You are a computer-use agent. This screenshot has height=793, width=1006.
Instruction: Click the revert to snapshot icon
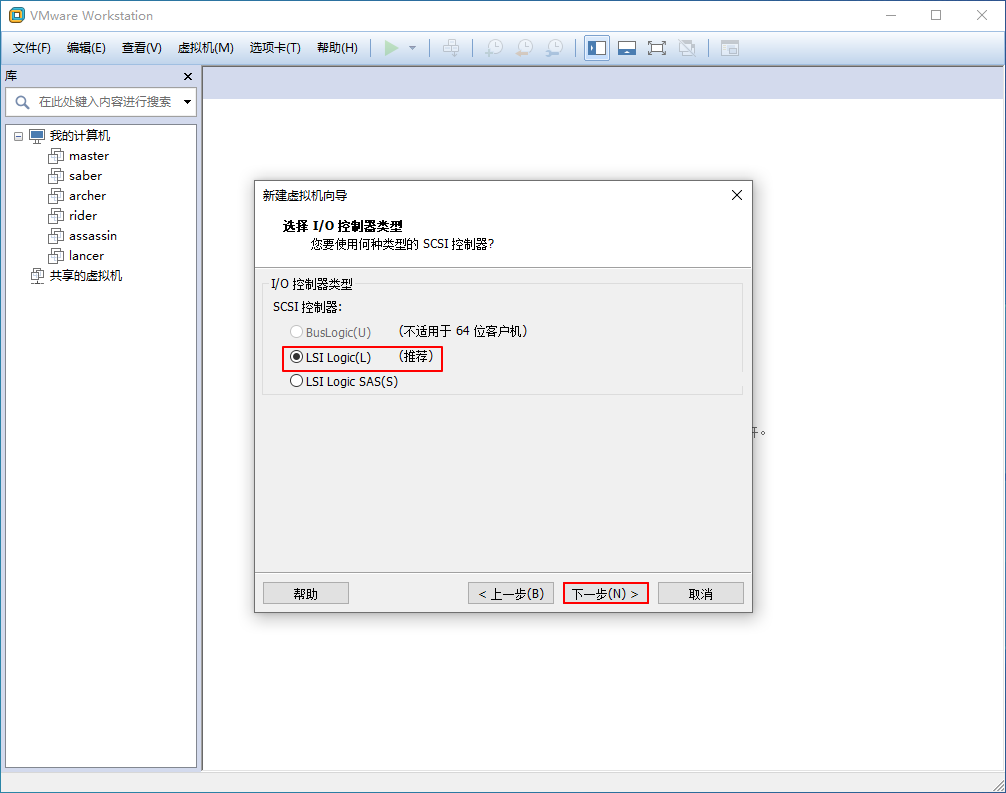tap(524, 48)
